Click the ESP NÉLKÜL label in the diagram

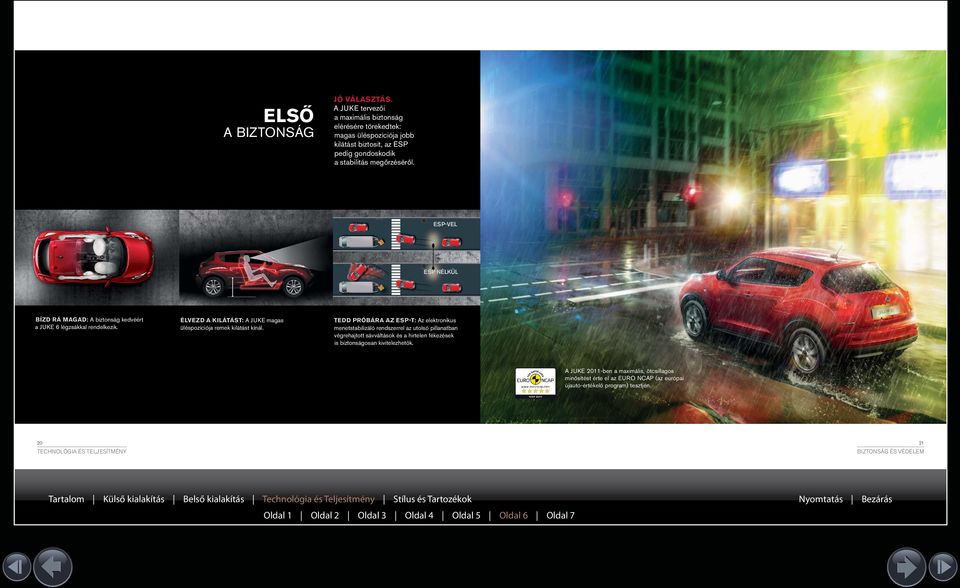[441, 271]
